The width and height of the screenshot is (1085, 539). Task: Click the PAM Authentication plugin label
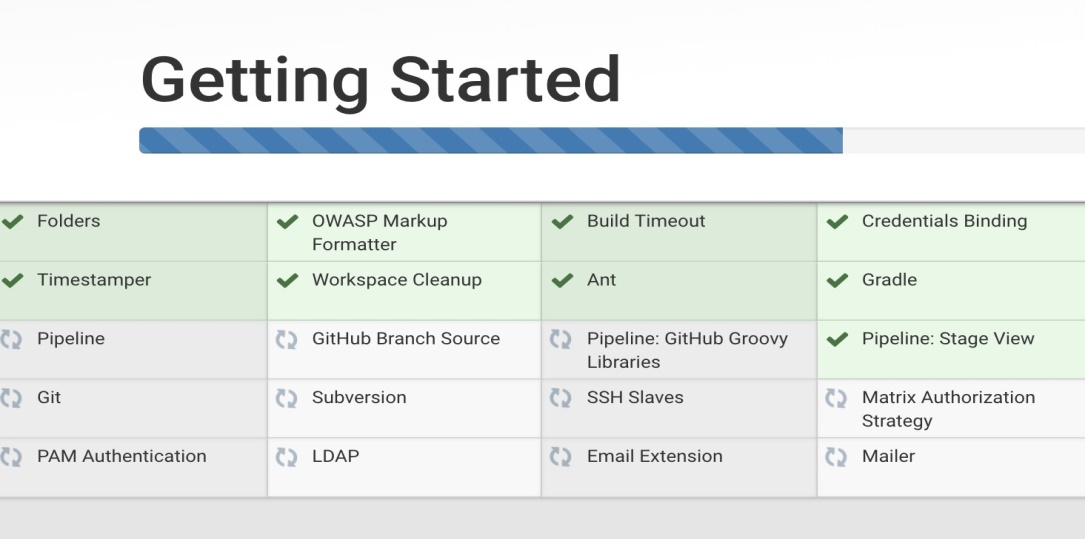pos(121,456)
